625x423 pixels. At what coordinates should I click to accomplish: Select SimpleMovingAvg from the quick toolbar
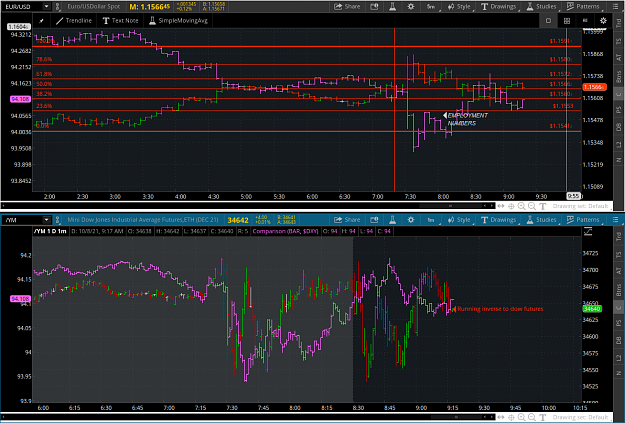coord(179,21)
